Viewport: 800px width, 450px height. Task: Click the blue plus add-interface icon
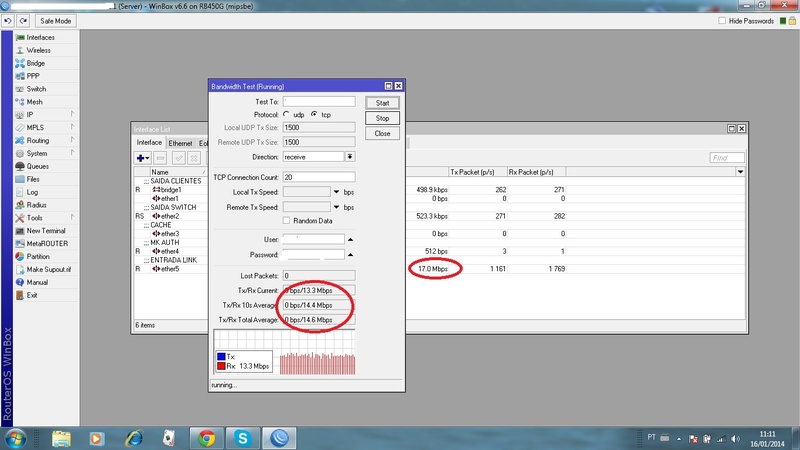click(x=140, y=158)
